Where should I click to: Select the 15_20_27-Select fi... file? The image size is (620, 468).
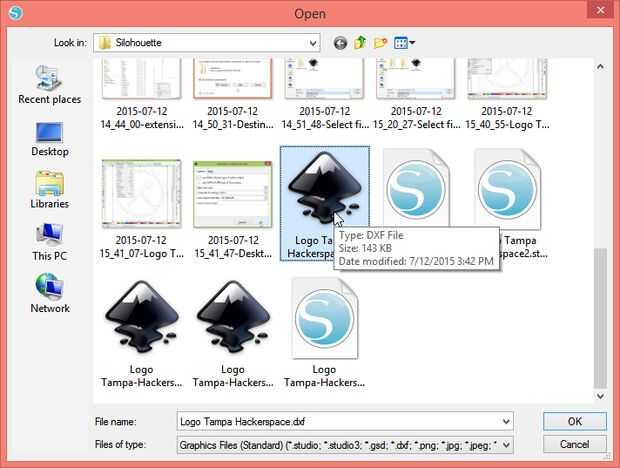tap(416, 94)
